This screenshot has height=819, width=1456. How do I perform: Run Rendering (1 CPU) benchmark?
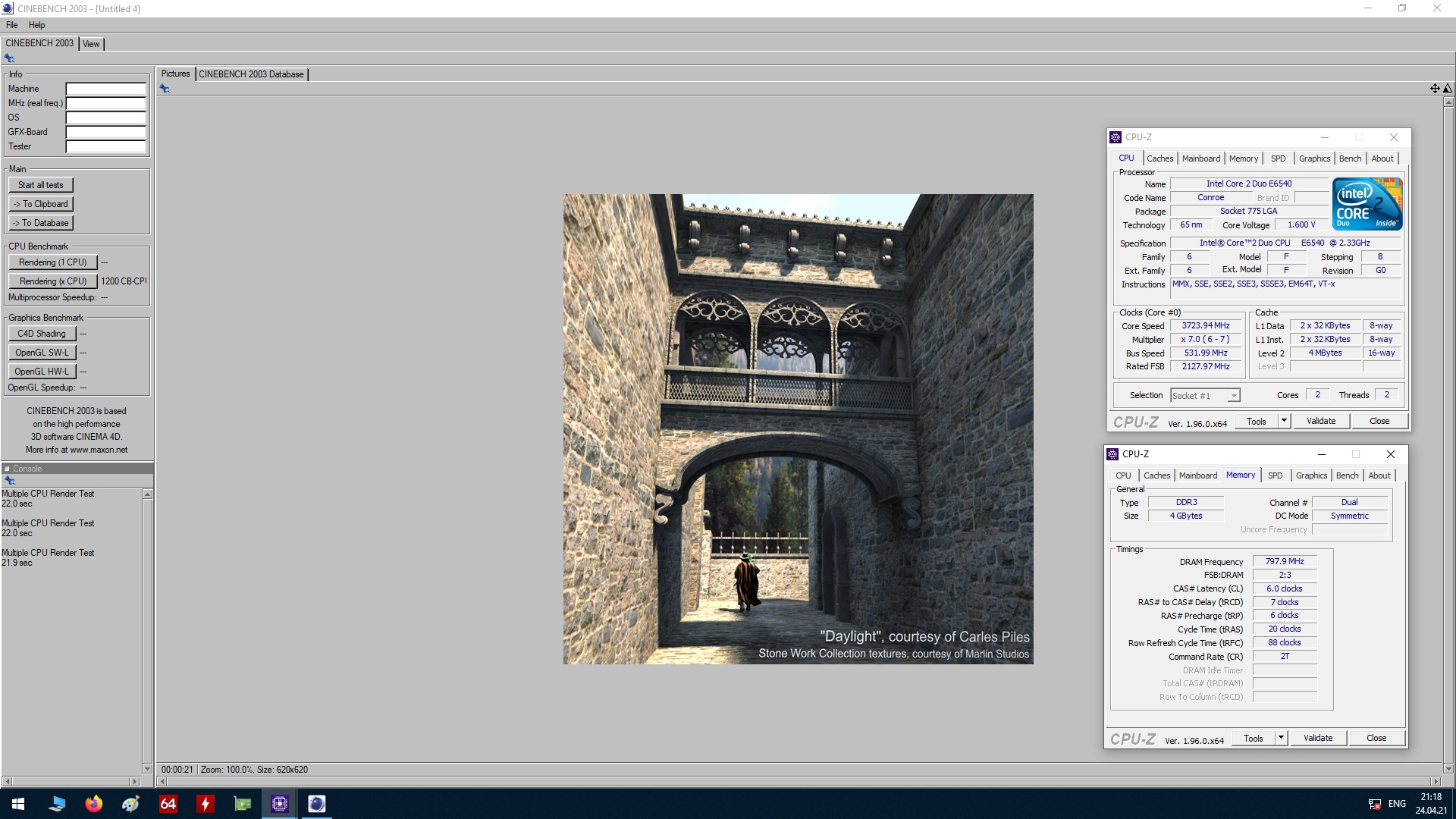click(53, 262)
